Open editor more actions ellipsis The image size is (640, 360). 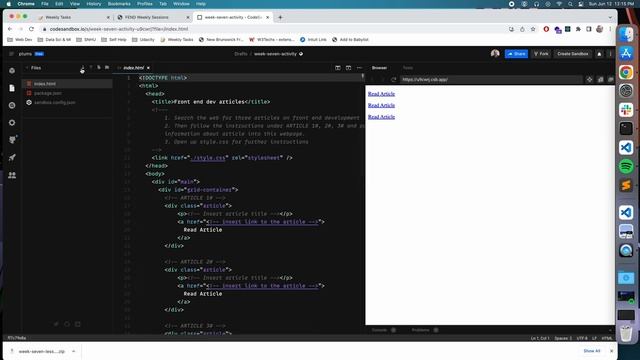(x=359, y=68)
